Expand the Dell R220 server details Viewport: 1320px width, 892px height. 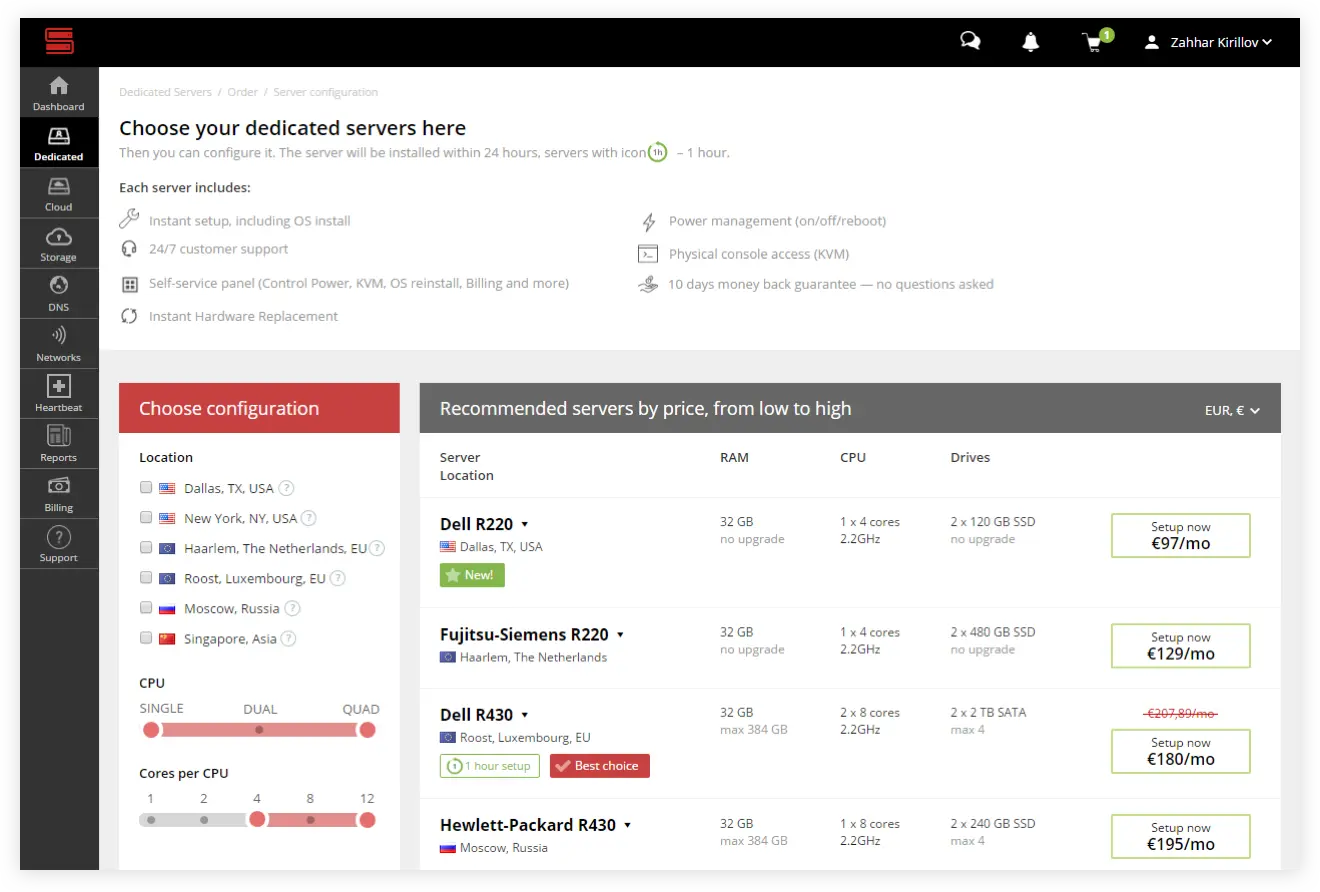(x=525, y=524)
